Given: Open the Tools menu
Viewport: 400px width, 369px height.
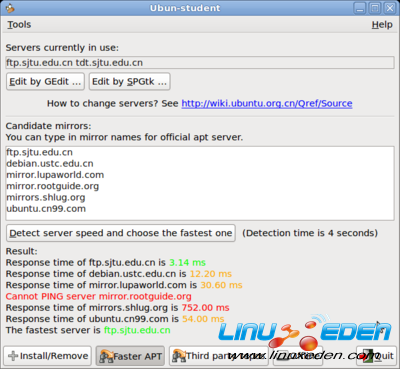Looking at the screenshot, I should tap(19, 25).
